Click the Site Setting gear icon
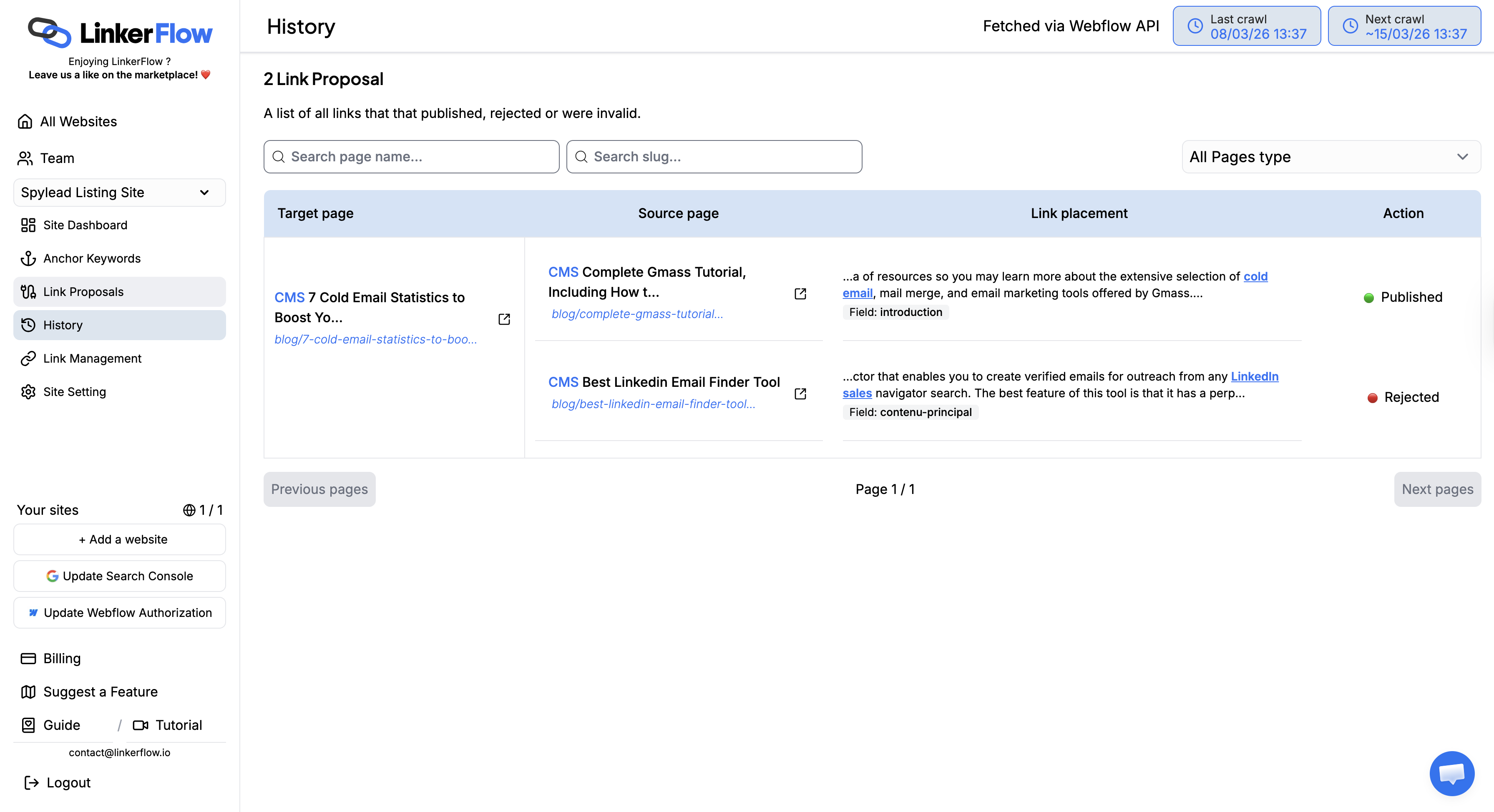This screenshot has height=812, width=1494. click(28, 392)
